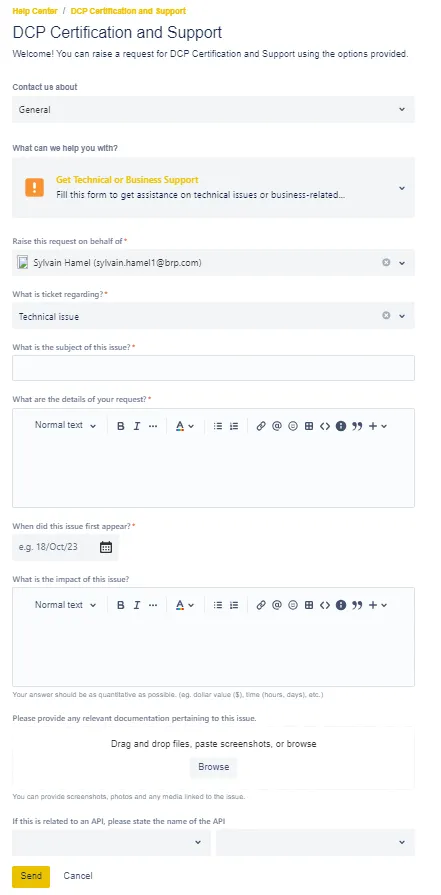Expand the Get Technical or Business Support selector
Screen dimensions: 441x895
[x=213, y=188]
